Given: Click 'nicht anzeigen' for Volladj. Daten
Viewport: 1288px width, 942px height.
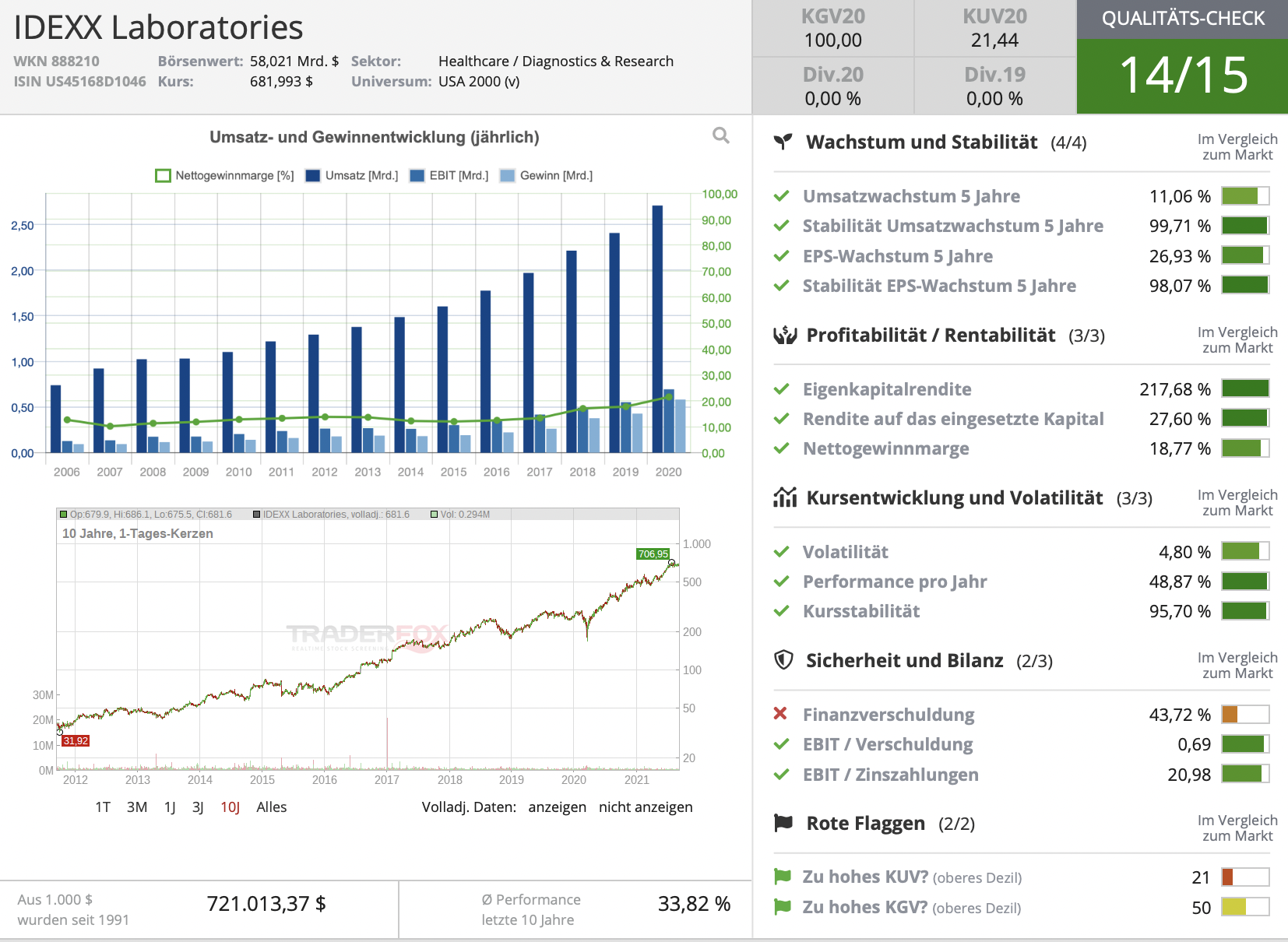Looking at the screenshot, I should coord(646,807).
